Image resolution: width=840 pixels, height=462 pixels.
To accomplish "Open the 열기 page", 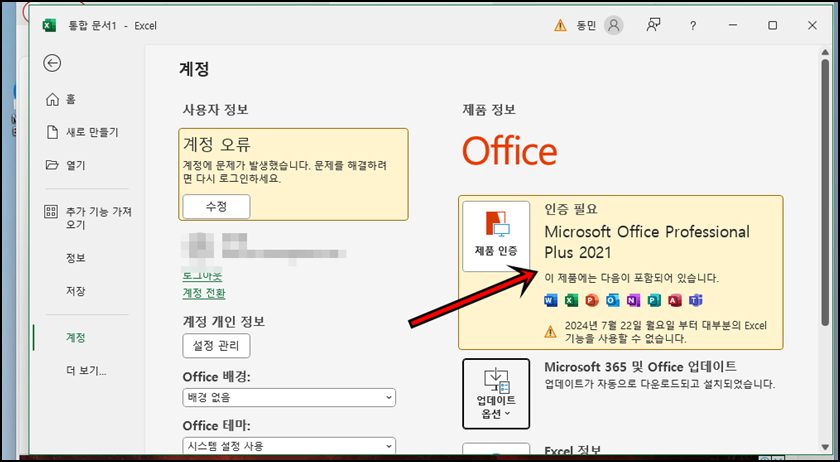I will (x=65, y=165).
